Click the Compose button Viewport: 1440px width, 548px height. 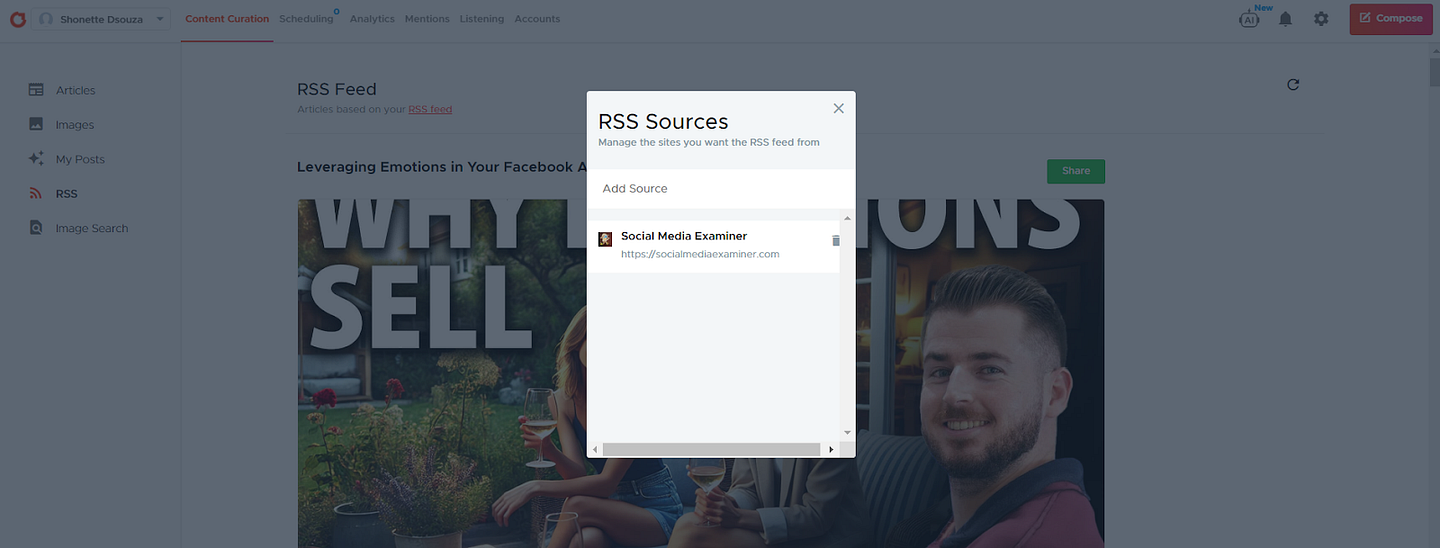(1391, 19)
